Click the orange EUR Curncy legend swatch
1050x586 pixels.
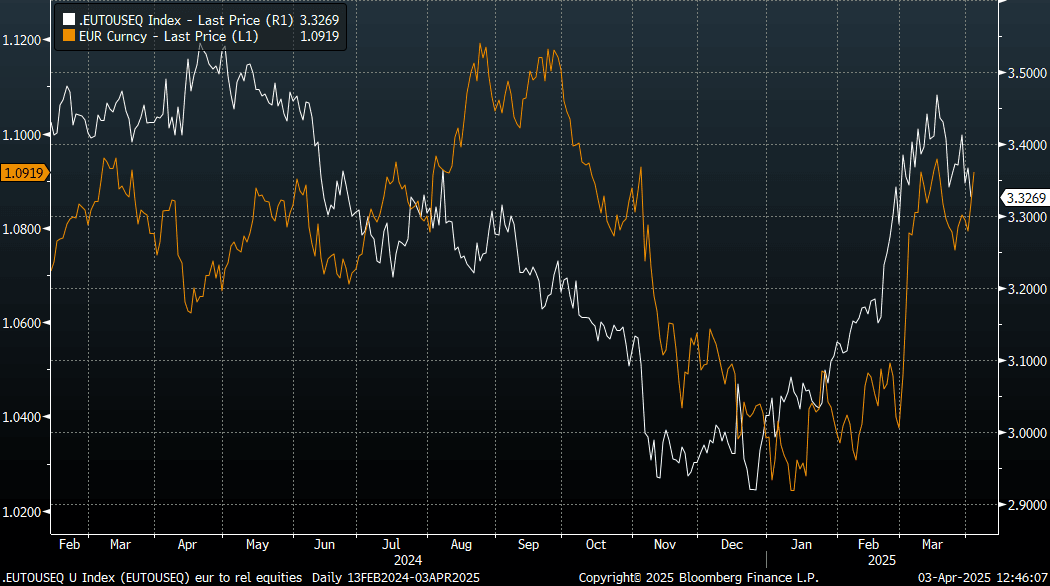pos(68,36)
